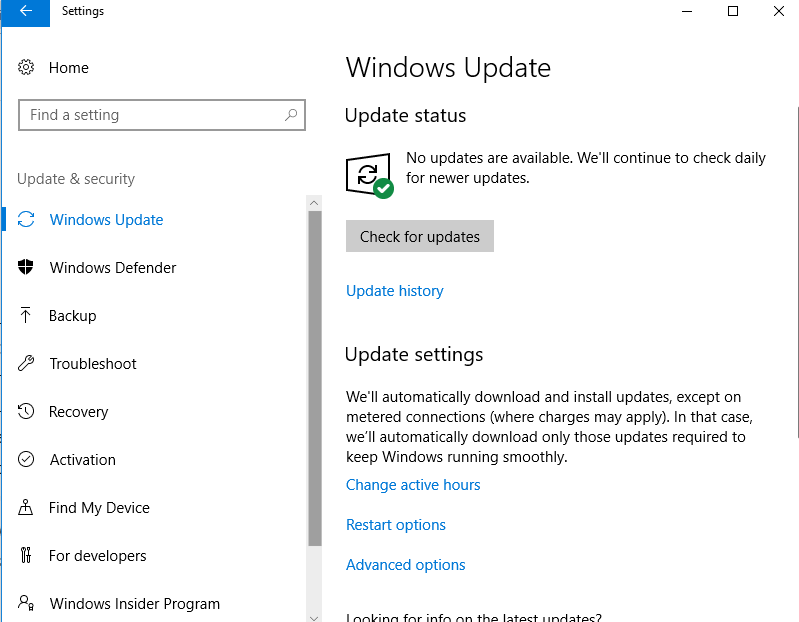Click the Windows Defender shield icon

click(25, 267)
